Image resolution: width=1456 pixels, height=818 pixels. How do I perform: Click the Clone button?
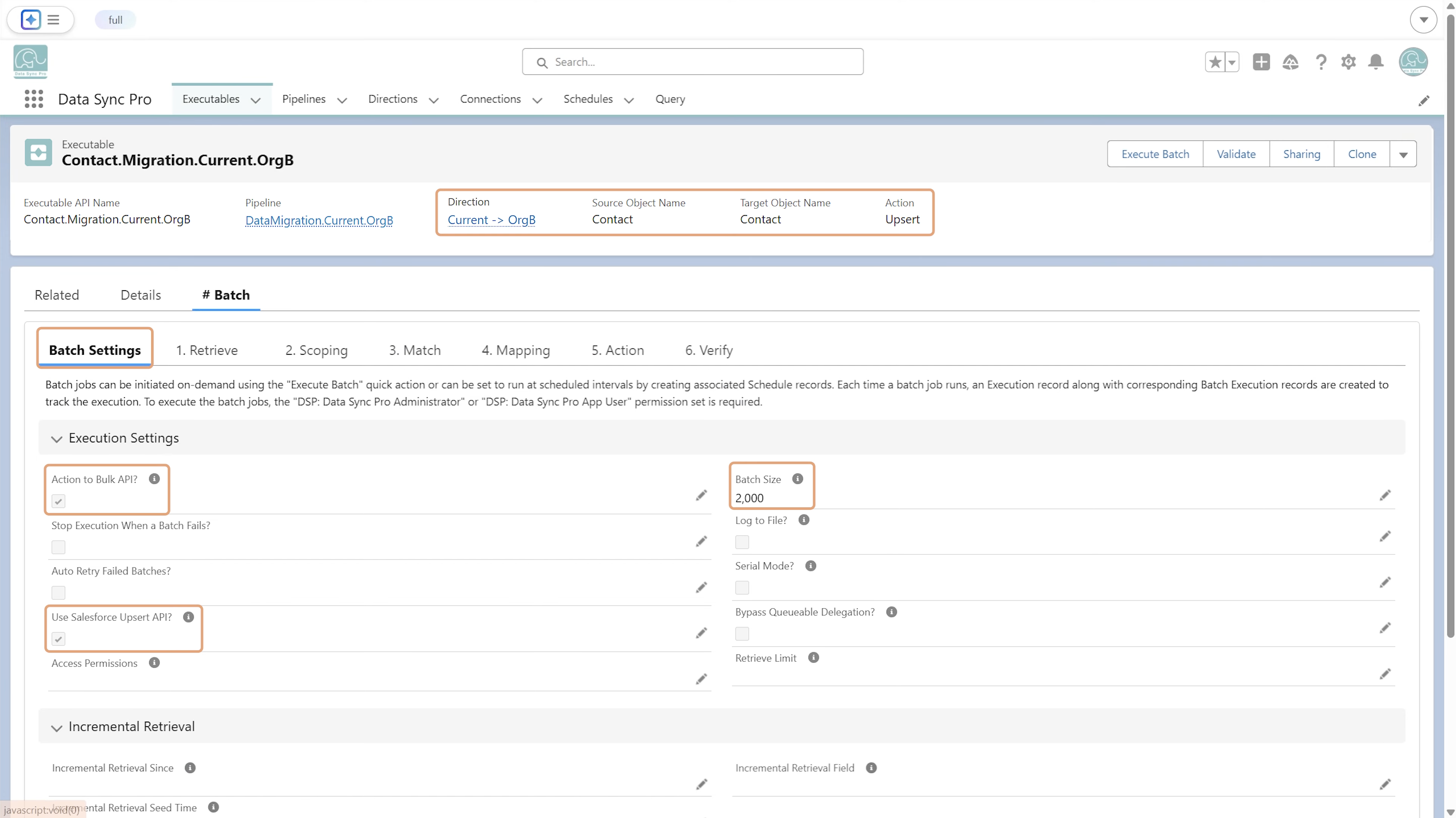click(1361, 154)
